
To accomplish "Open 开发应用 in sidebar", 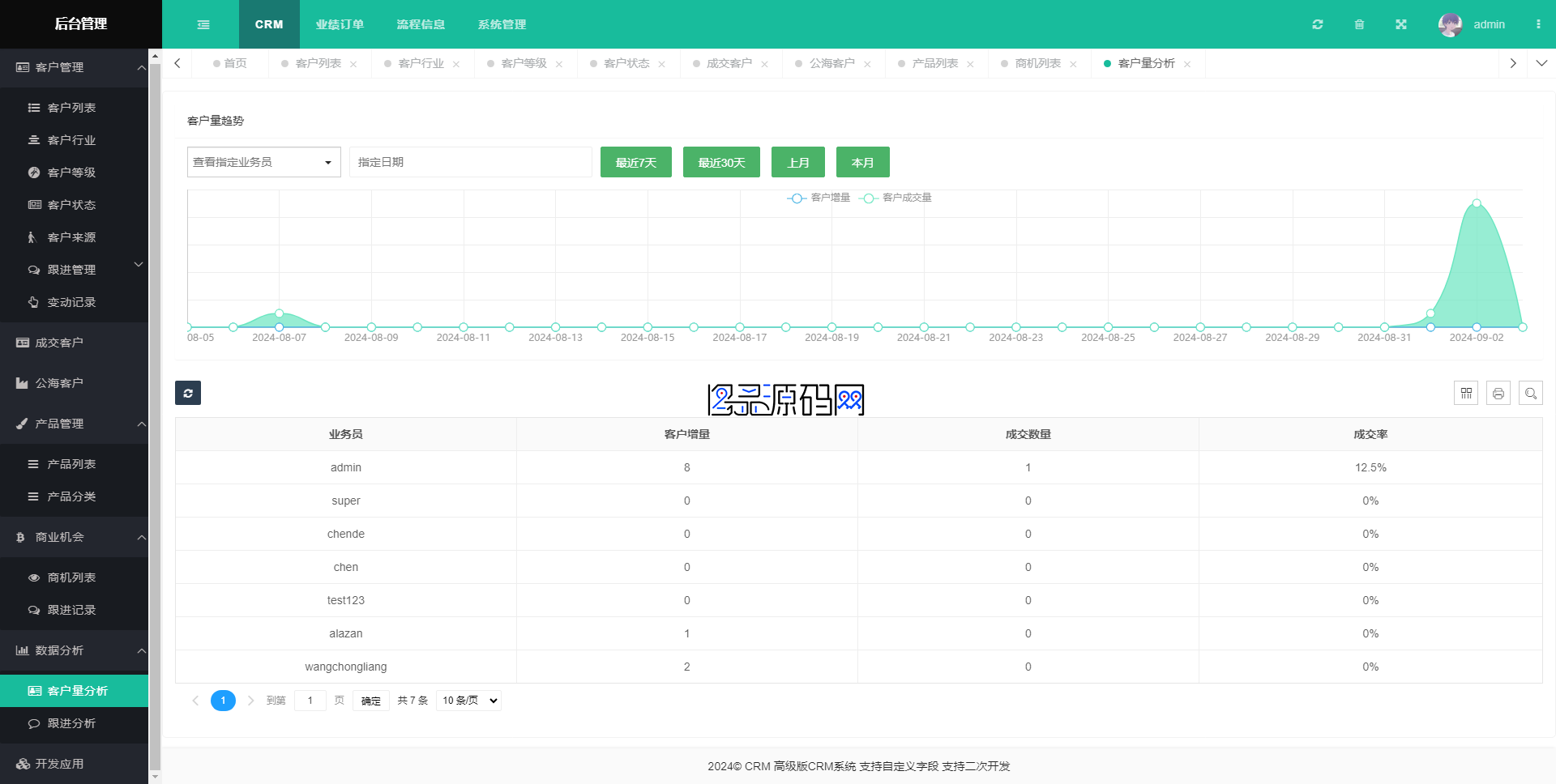I will click(74, 764).
